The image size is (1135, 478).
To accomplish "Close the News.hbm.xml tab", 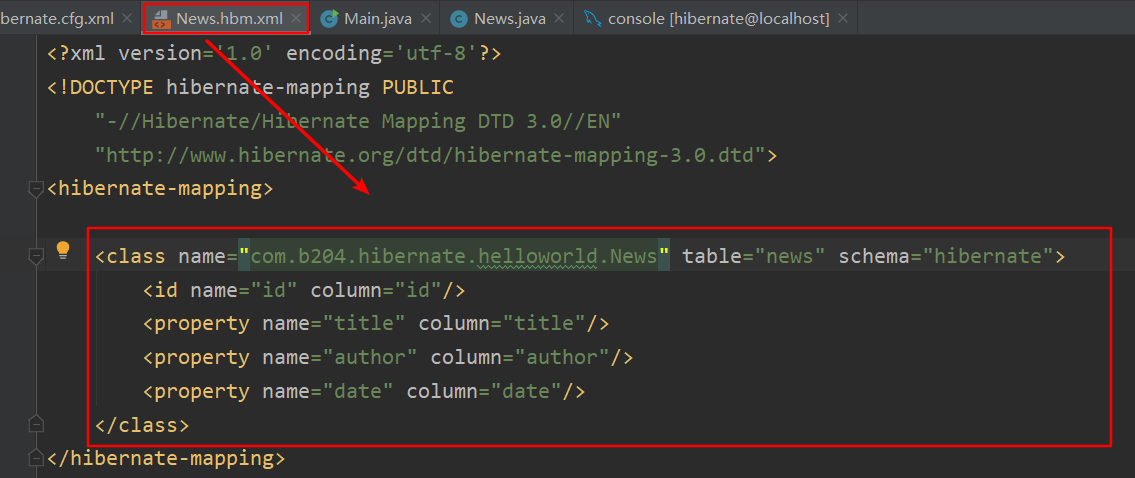I will pyautogui.click(x=295, y=19).
